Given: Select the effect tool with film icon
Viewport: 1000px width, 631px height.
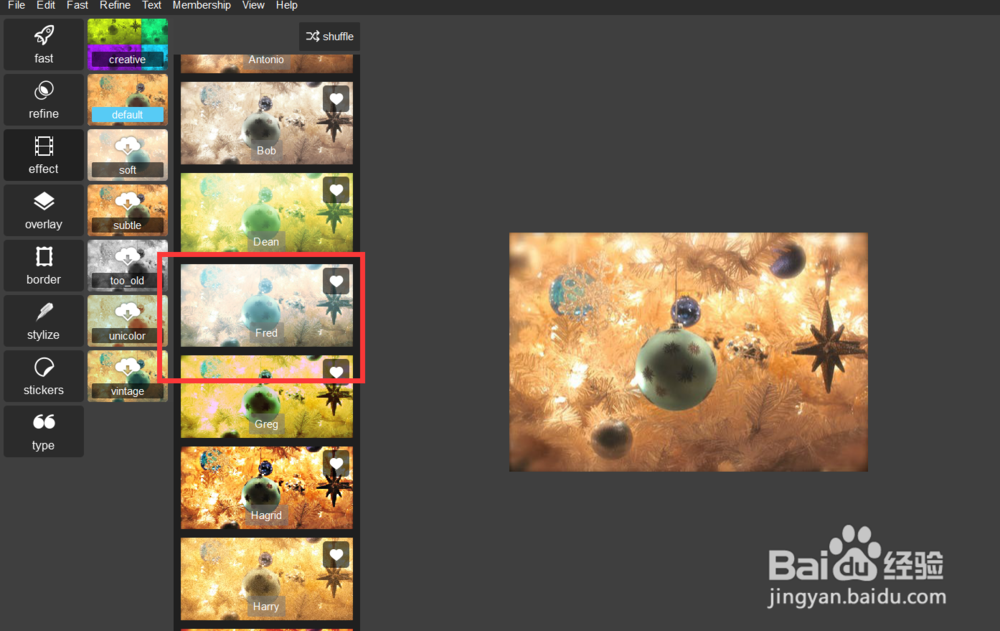Looking at the screenshot, I should (43, 155).
